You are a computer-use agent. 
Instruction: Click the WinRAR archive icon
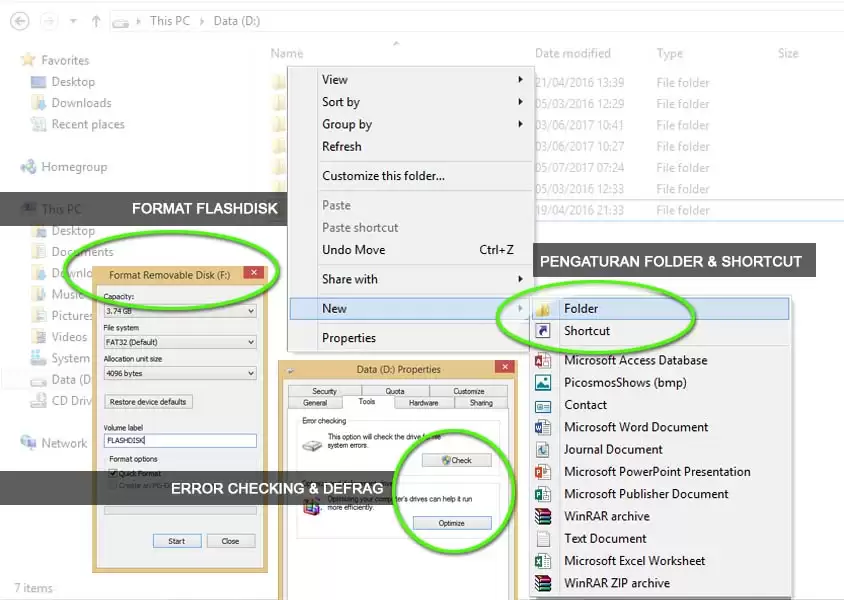pos(543,517)
